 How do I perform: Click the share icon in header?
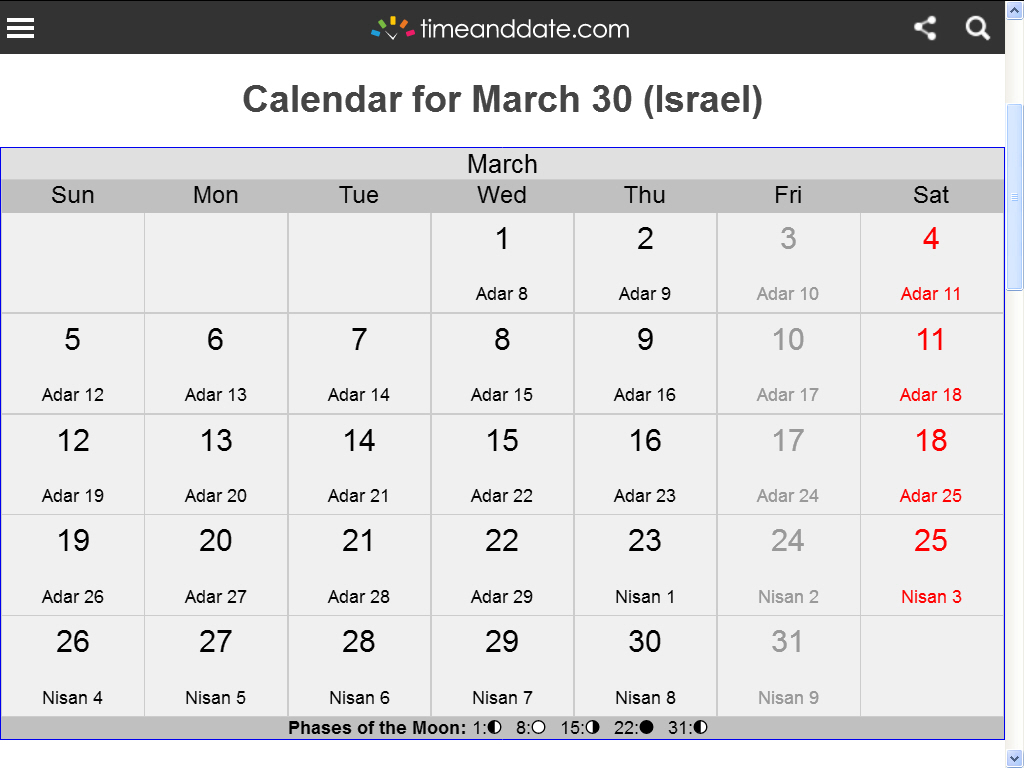925,28
